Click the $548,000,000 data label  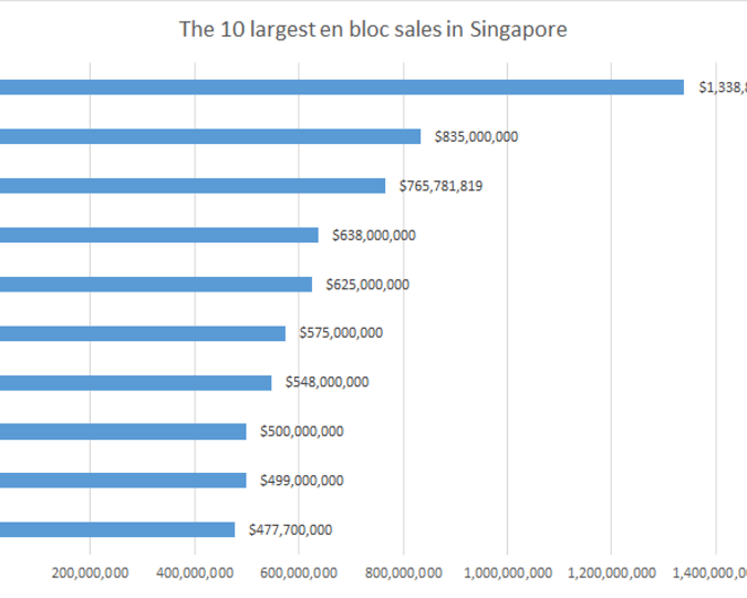[327, 382]
